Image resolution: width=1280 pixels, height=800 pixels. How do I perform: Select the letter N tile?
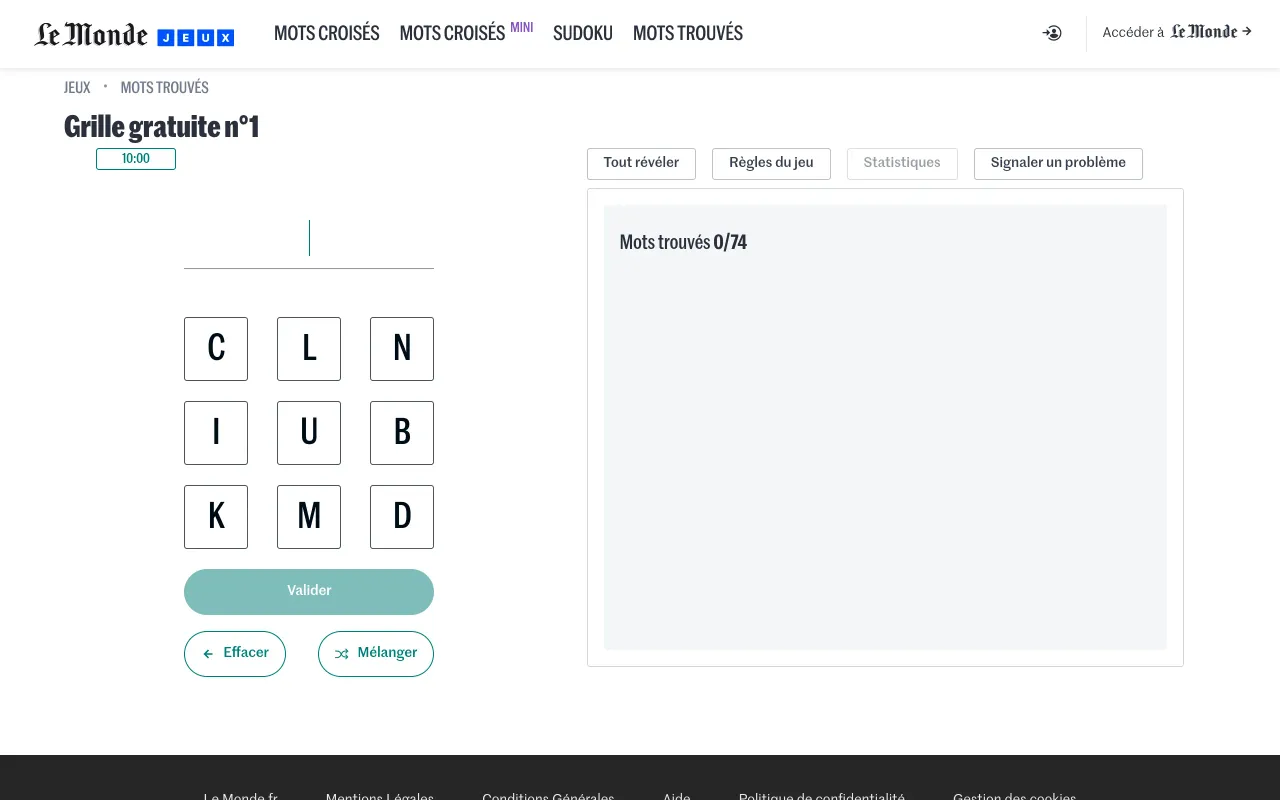(402, 349)
